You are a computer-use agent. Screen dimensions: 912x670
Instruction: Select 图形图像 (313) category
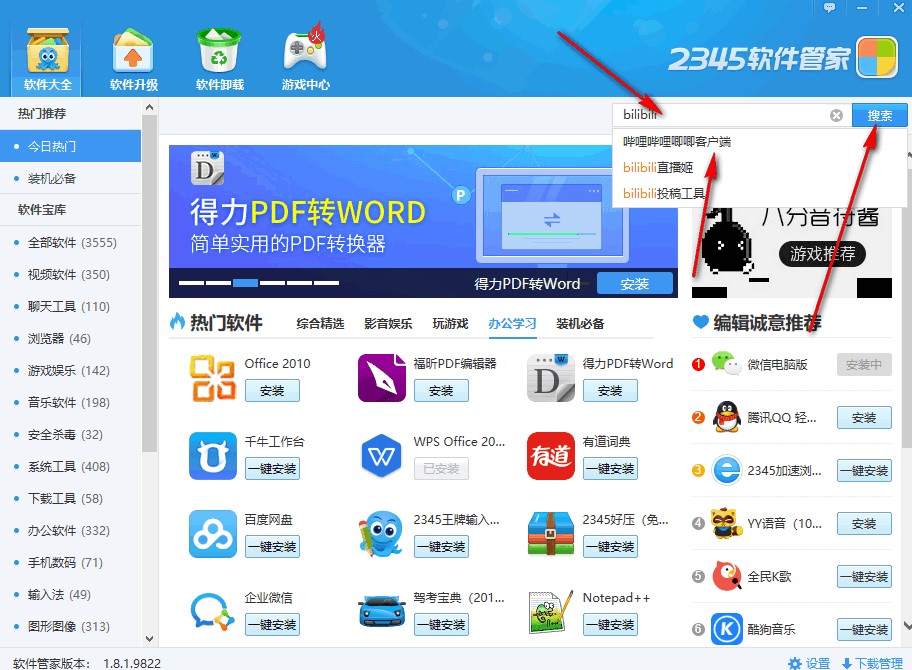(70, 626)
